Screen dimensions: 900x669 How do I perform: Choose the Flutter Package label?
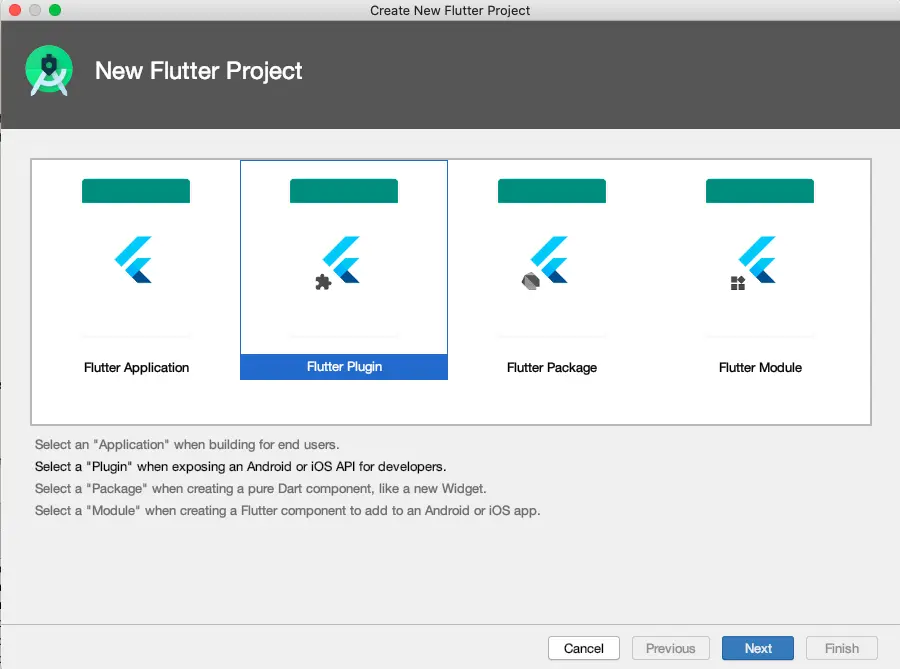click(x=552, y=367)
